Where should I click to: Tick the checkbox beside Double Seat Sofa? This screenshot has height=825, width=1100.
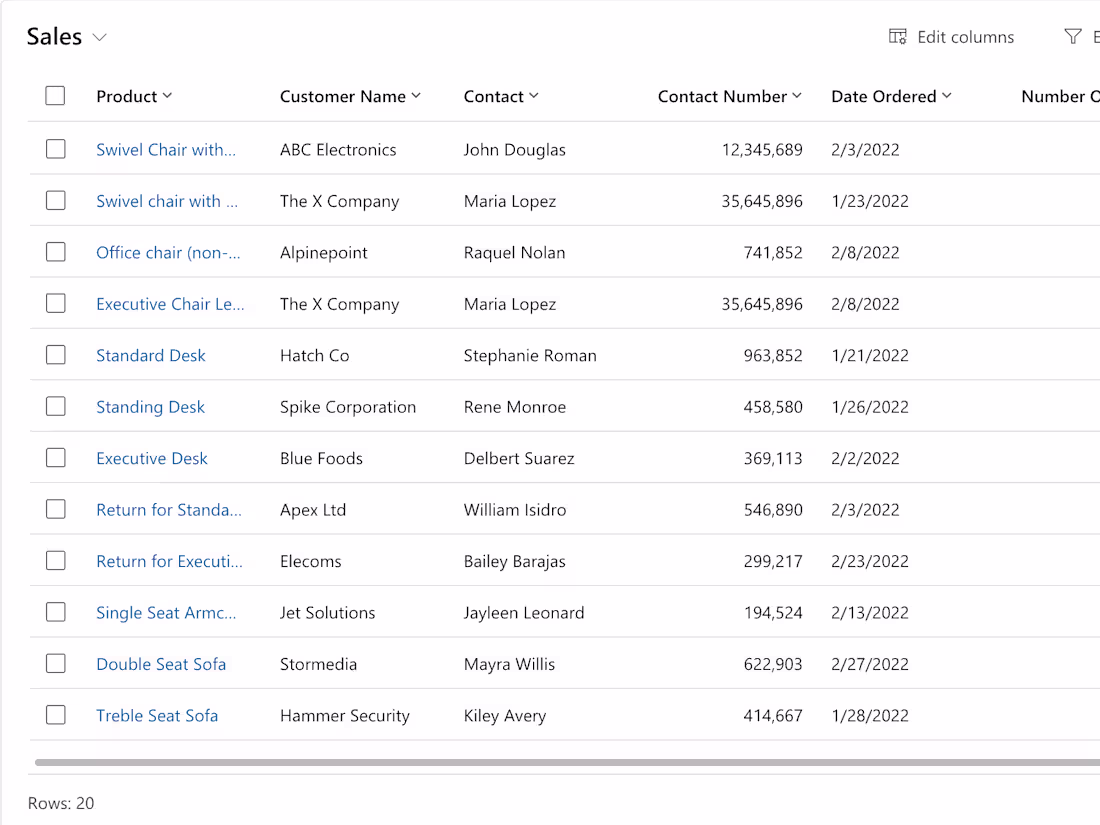56,663
